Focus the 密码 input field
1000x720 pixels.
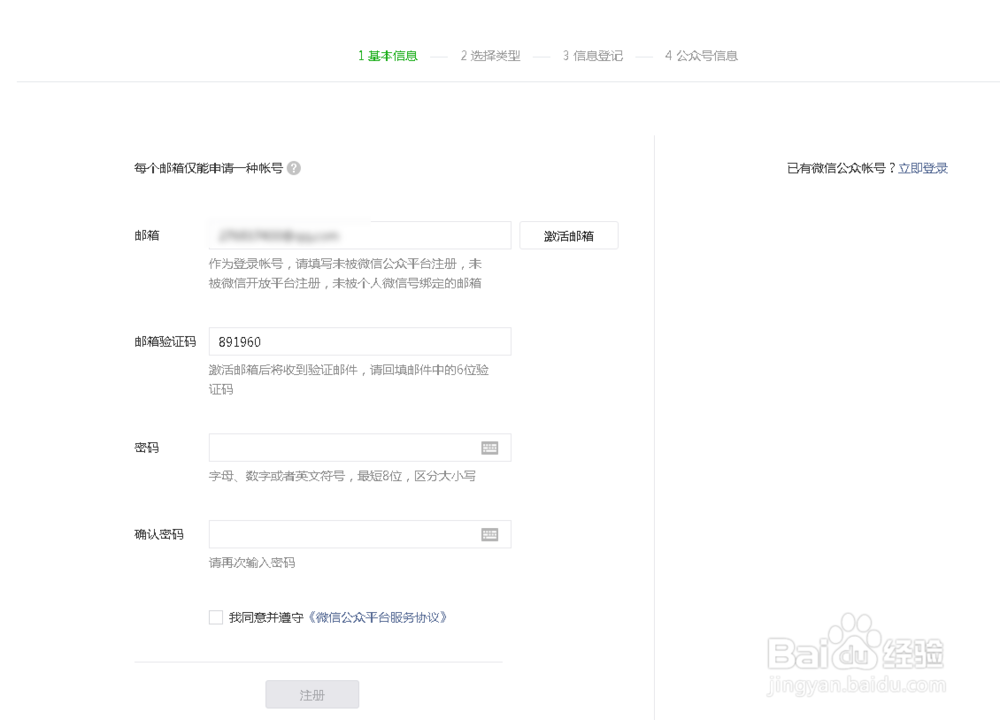coord(360,448)
